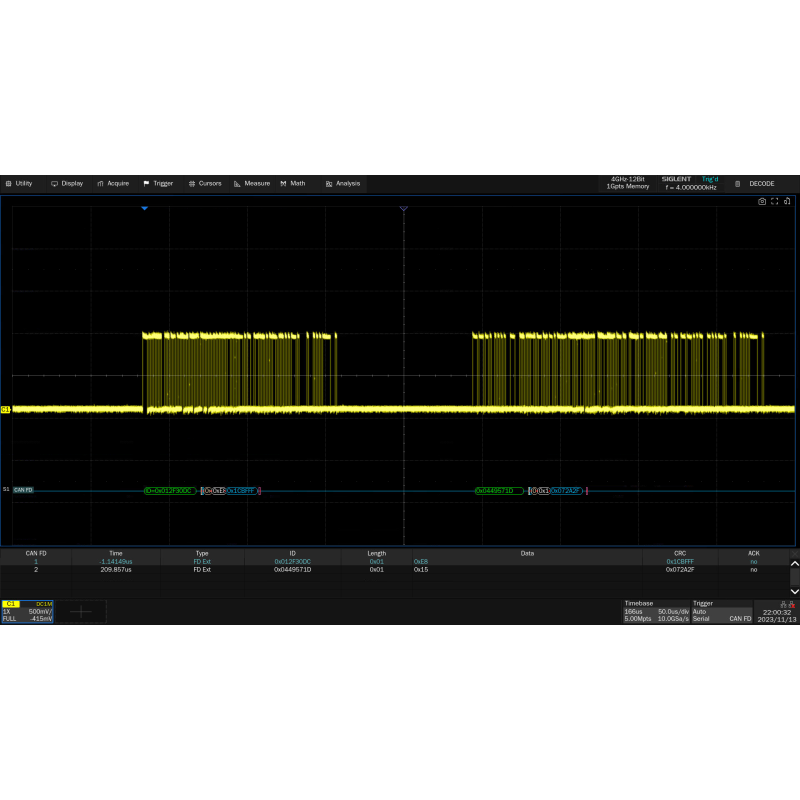Click the DECODE button
This screenshot has width=800, height=800.
(755, 184)
